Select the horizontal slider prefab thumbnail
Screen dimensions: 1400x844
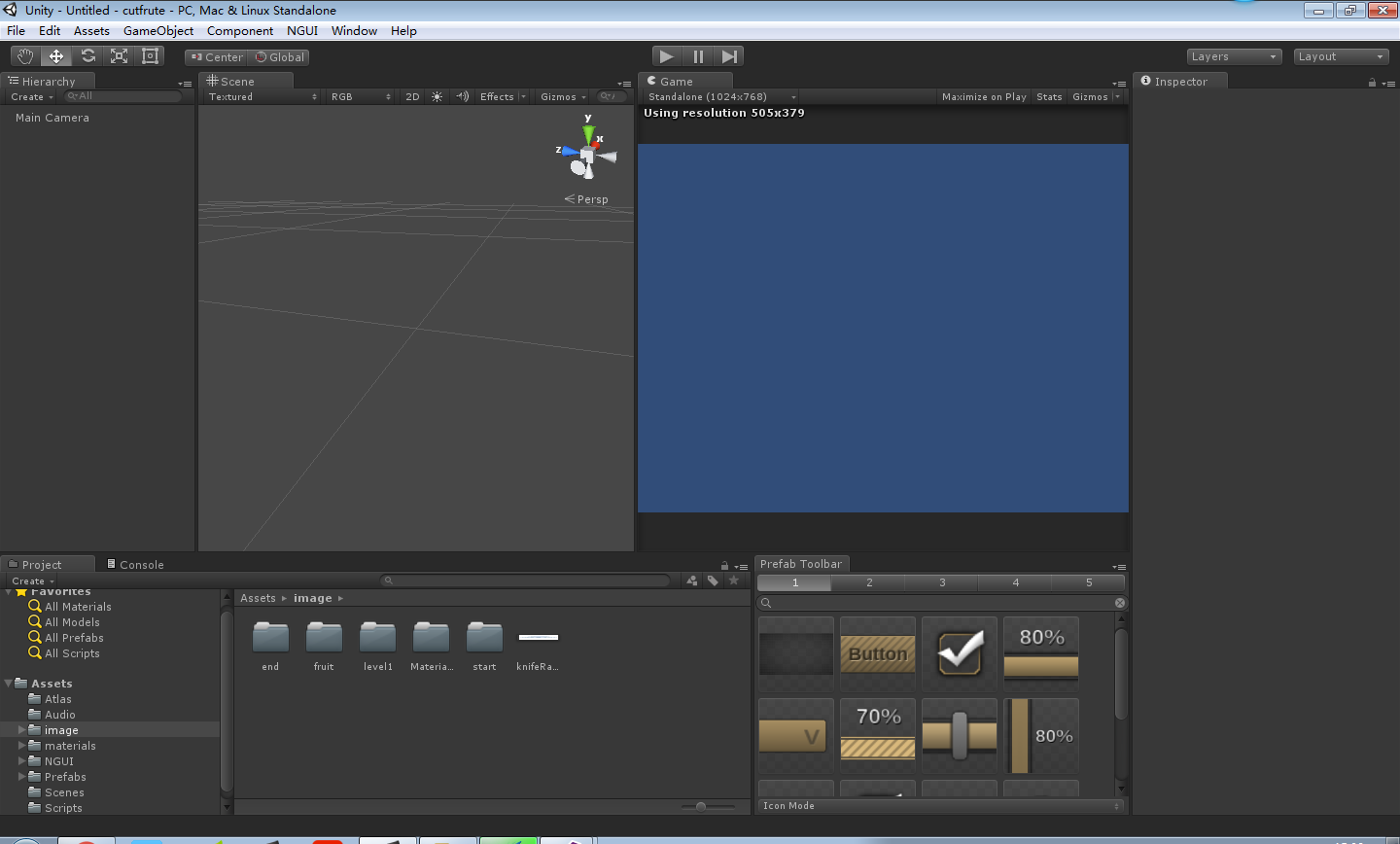click(x=960, y=736)
